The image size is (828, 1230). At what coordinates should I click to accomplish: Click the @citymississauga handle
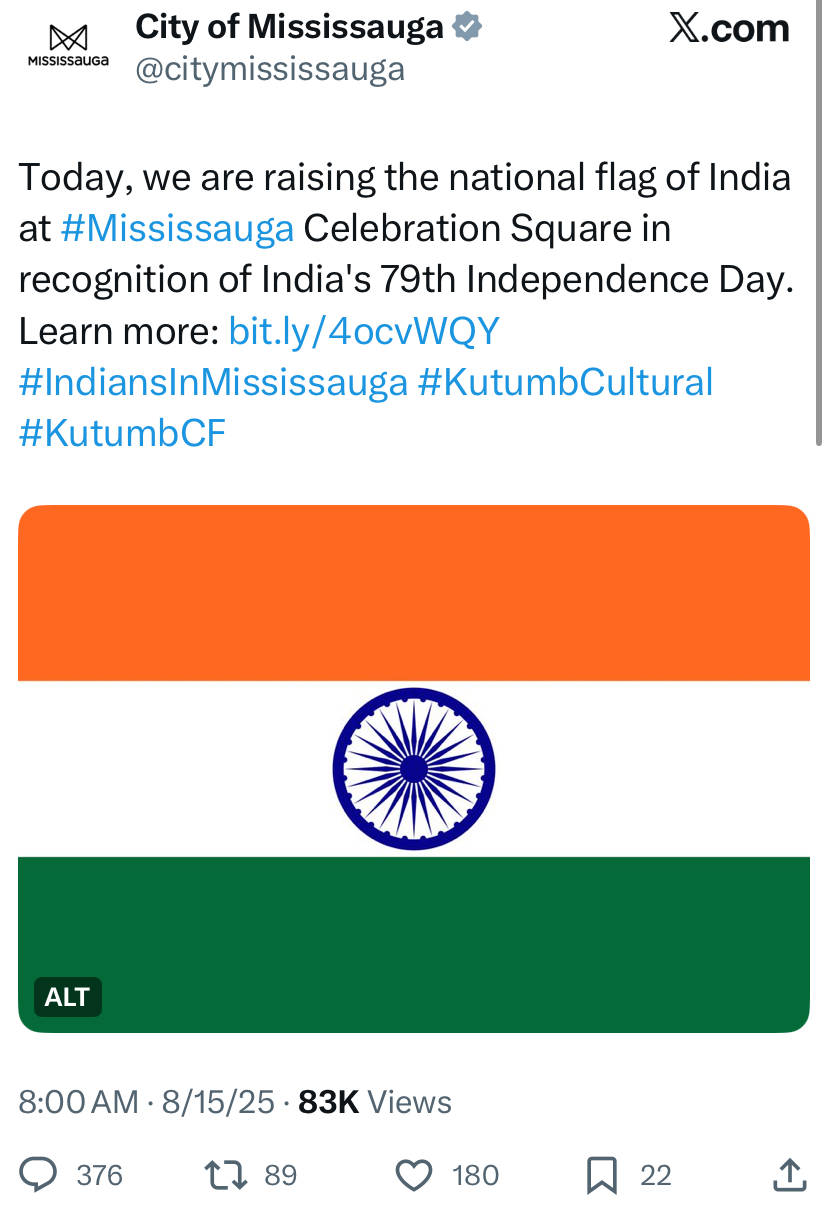(x=269, y=70)
